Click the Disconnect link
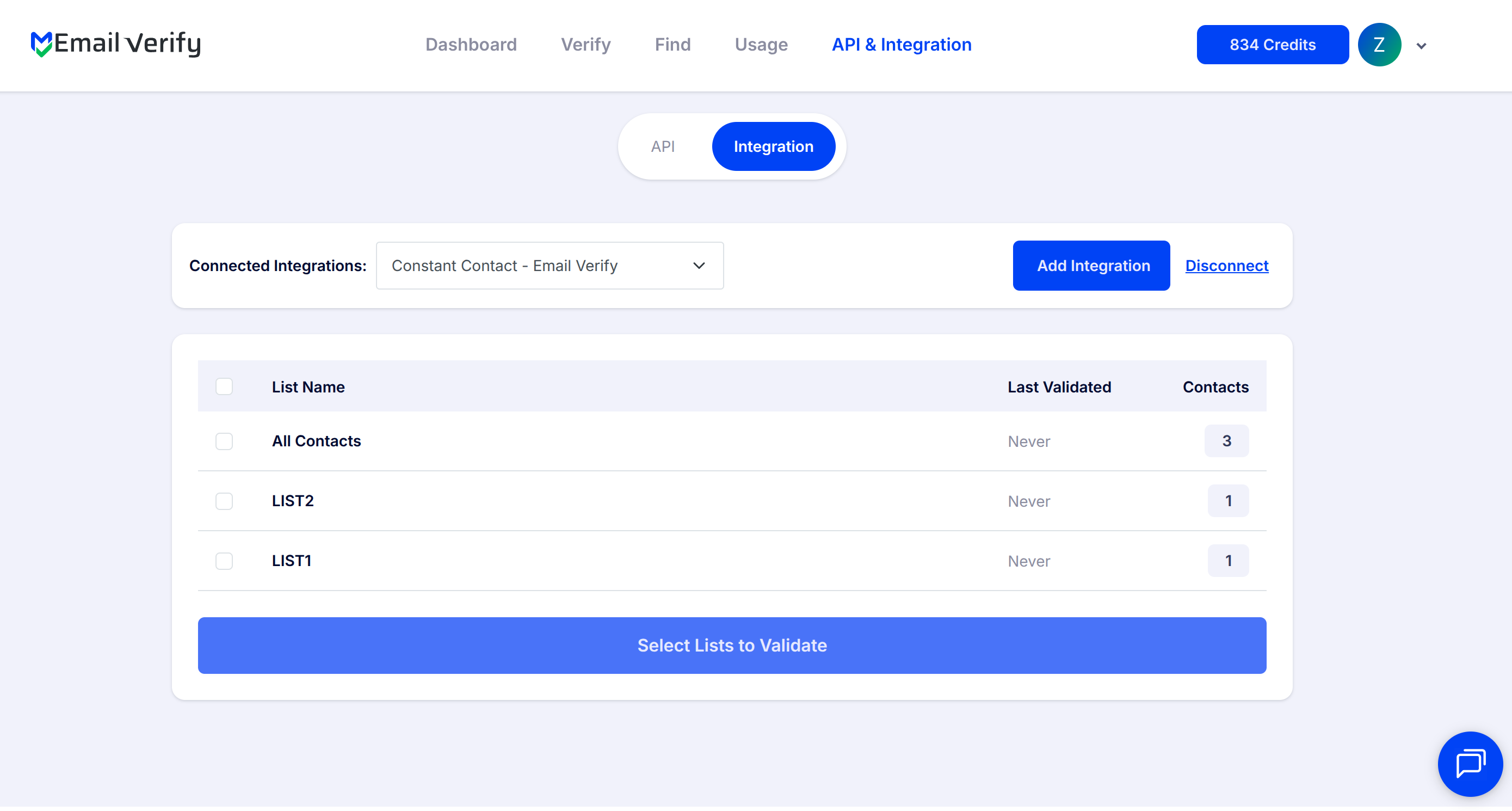This screenshot has height=811, width=1512. coord(1226,266)
